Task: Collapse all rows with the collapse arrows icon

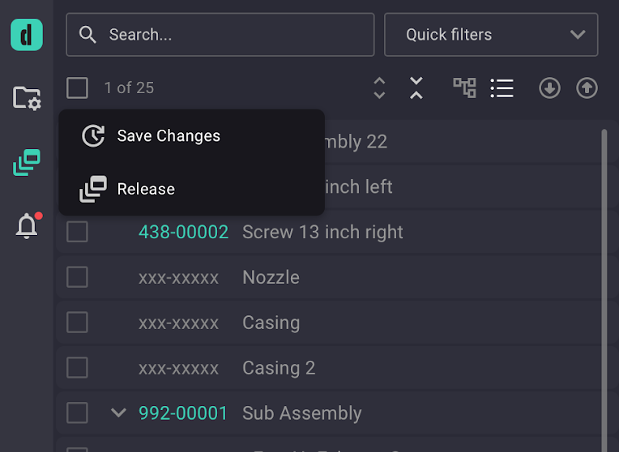Action: coord(416,88)
